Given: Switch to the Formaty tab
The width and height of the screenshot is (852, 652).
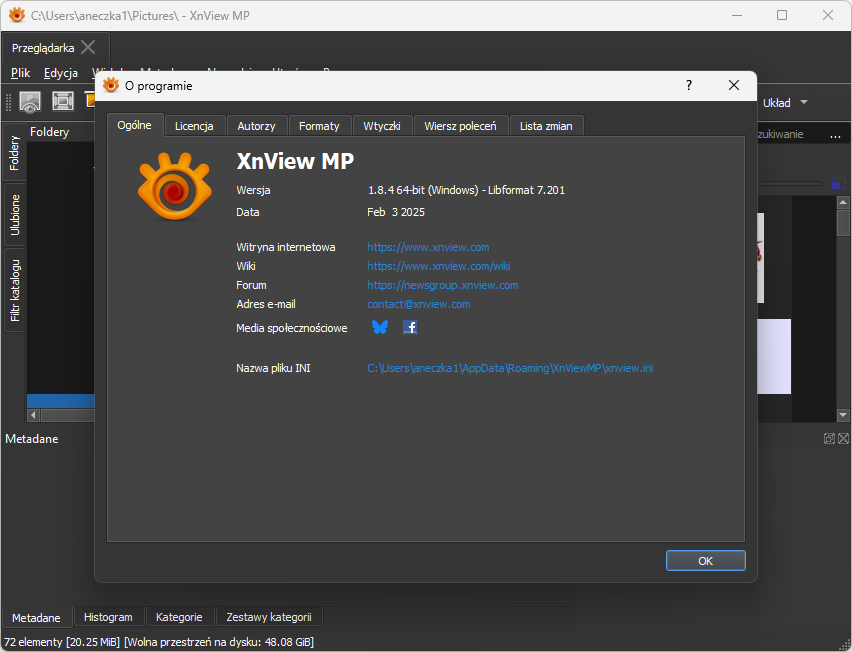Looking at the screenshot, I should click(319, 126).
